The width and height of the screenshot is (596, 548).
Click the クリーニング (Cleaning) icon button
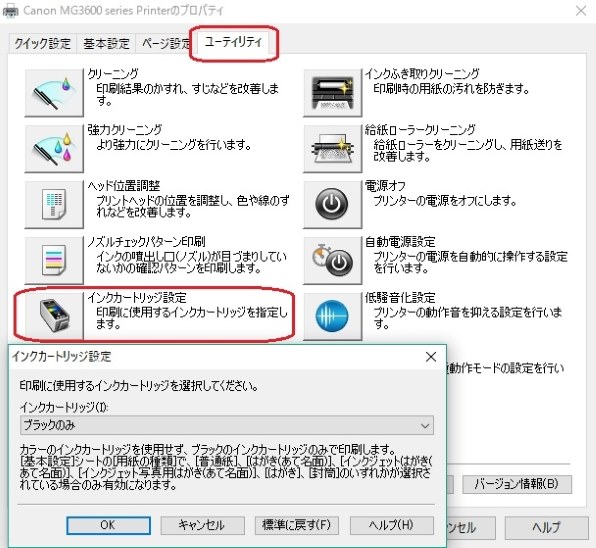point(54,93)
